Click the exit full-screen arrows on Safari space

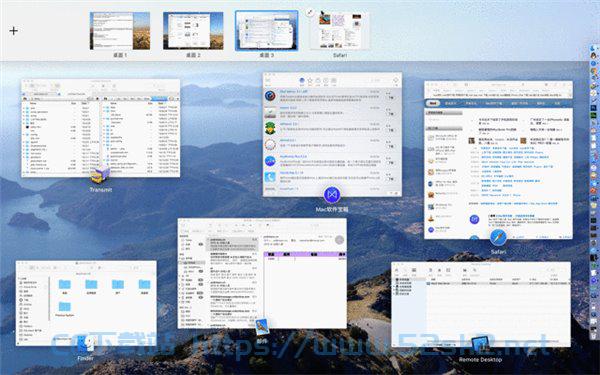click(x=310, y=13)
